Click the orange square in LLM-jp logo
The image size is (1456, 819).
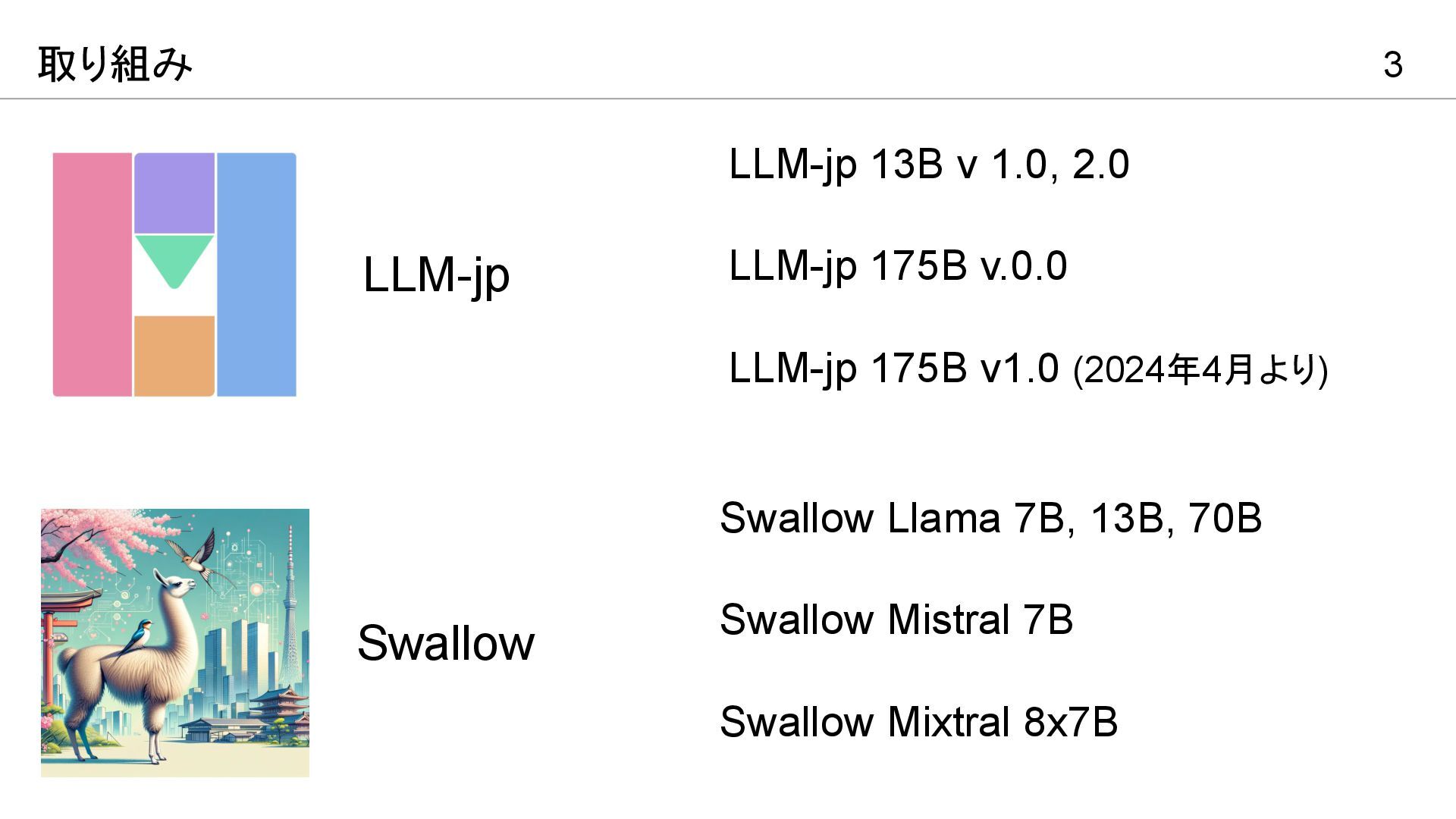tap(174, 355)
